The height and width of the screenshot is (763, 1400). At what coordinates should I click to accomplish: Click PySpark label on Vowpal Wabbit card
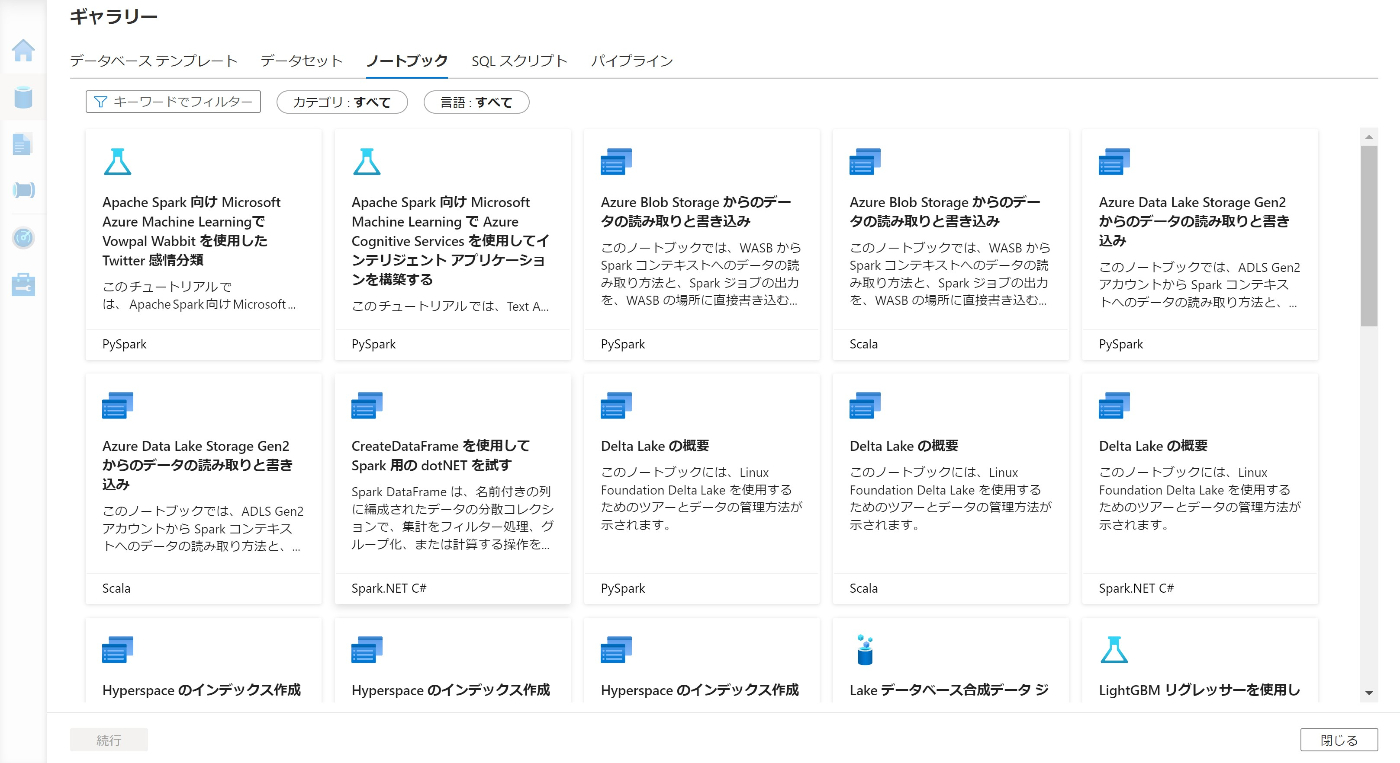pos(124,344)
